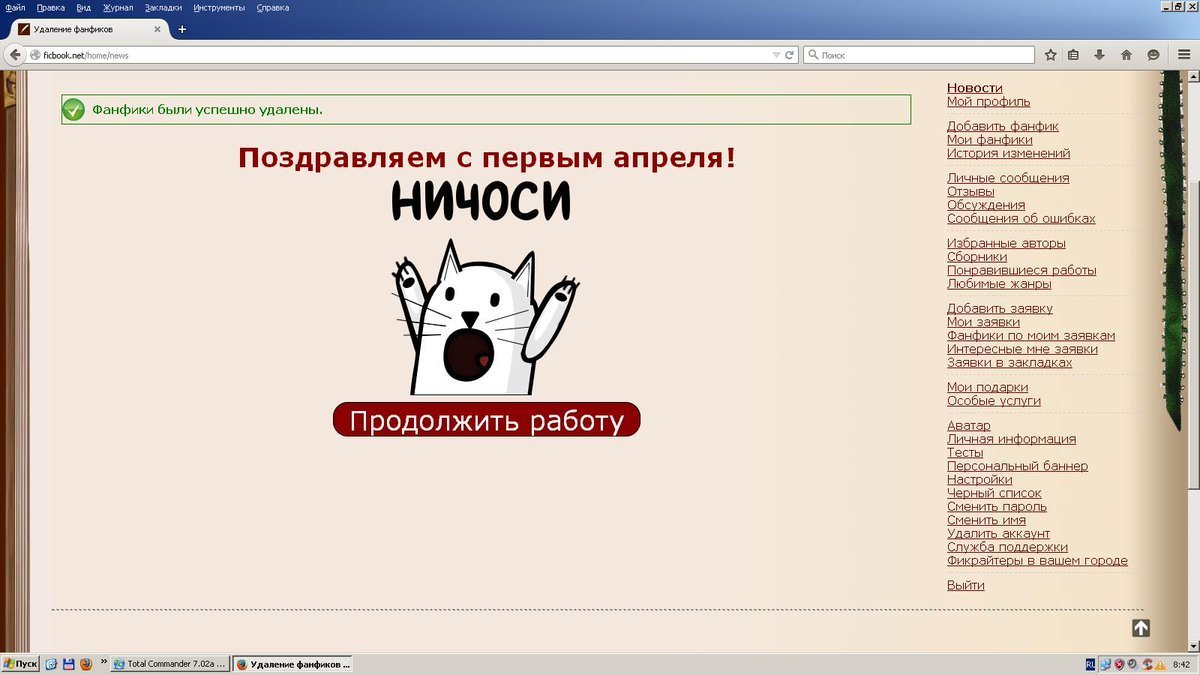Click the Сменить пароль link

point(997,506)
